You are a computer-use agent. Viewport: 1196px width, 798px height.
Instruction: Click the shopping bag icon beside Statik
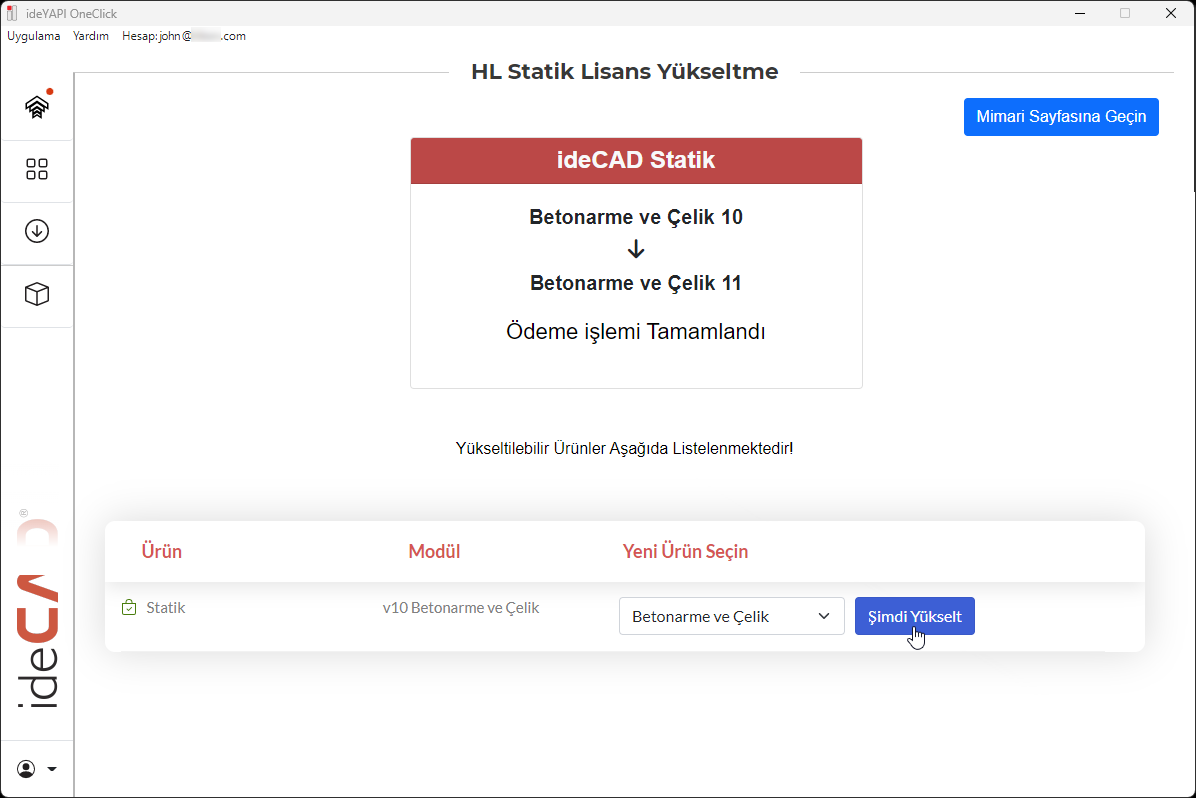click(x=129, y=607)
